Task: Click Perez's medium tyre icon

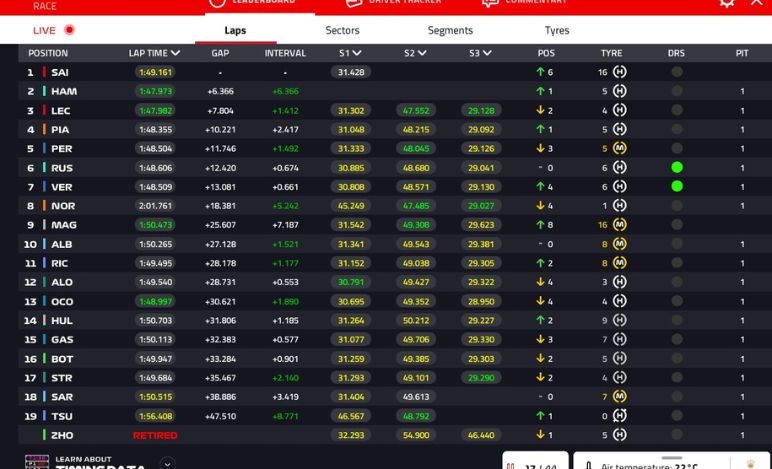Action: click(620, 149)
